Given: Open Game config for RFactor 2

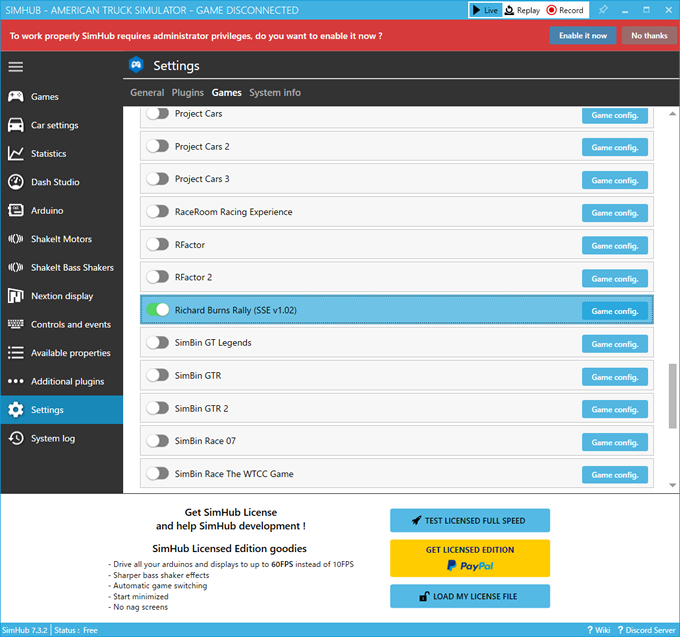Looking at the screenshot, I should pos(615,278).
